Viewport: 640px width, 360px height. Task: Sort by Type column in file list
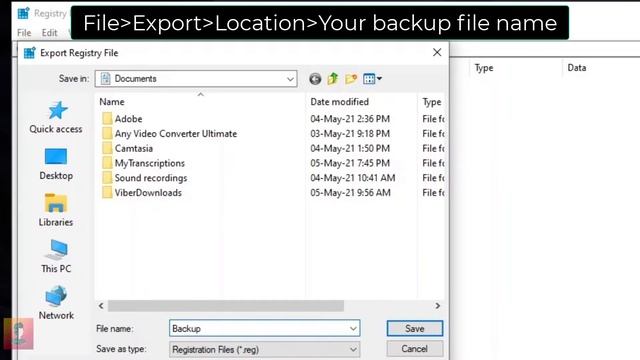click(431, 102)
